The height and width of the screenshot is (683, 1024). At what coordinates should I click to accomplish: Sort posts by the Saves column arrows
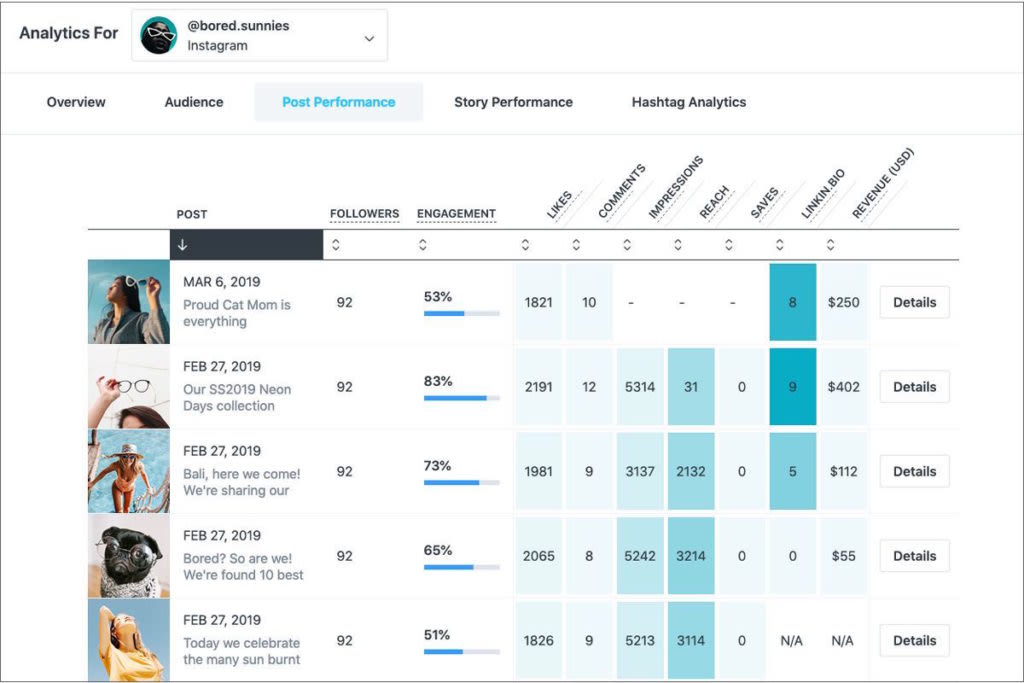pyautogui.click(x=729, y=245)
